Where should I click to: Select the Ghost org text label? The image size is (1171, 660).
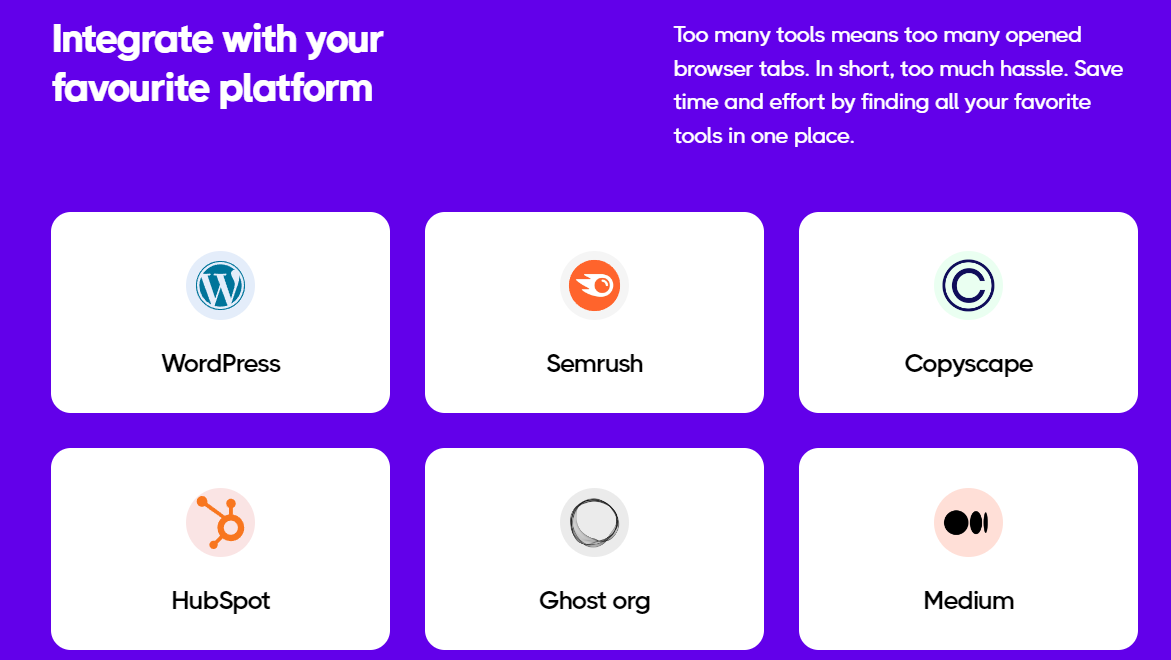594,600
